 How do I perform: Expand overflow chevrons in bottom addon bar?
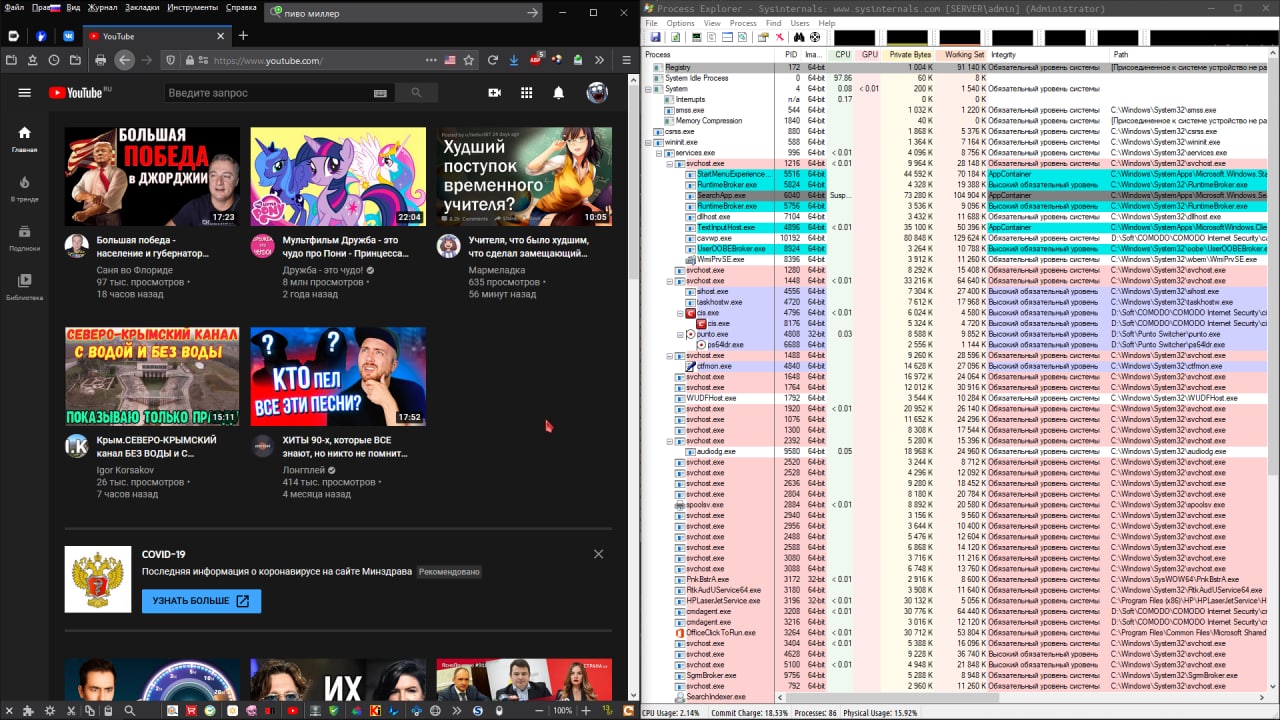(457, 710)
